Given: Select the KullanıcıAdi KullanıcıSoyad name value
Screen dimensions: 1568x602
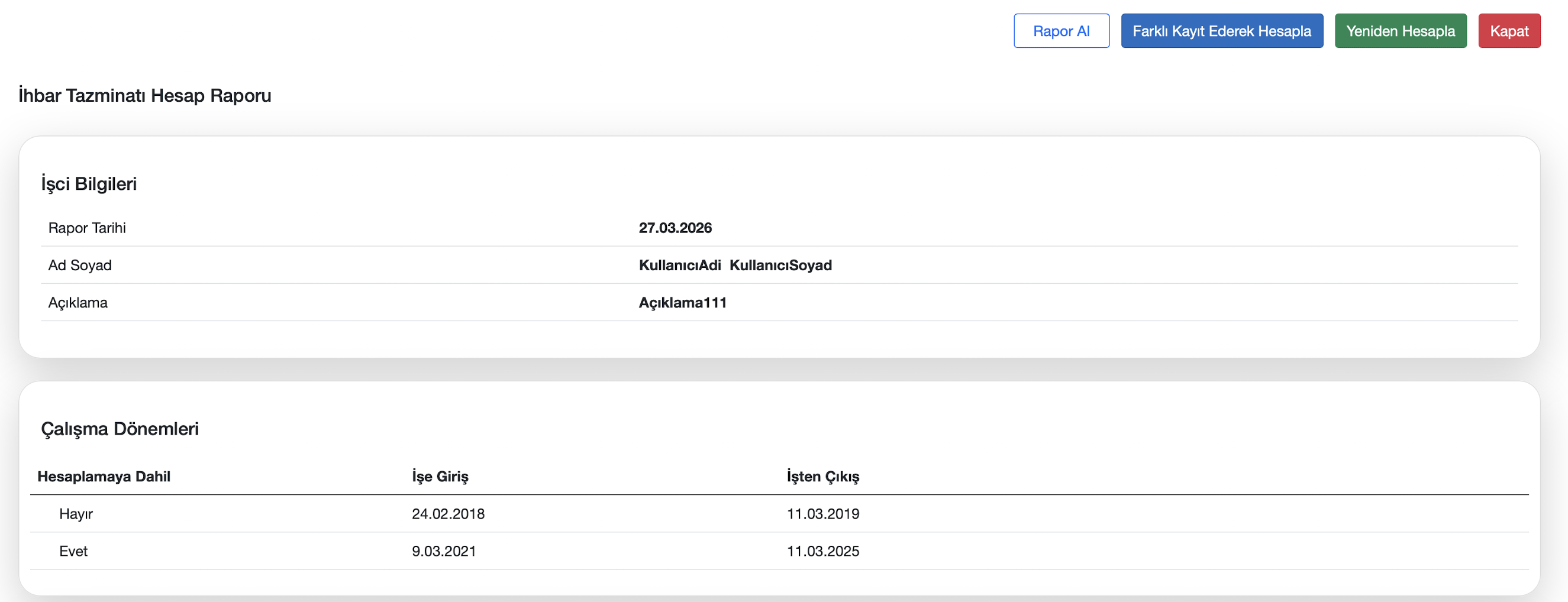Looking at the screenshot, I should click(x=735, y=265).
